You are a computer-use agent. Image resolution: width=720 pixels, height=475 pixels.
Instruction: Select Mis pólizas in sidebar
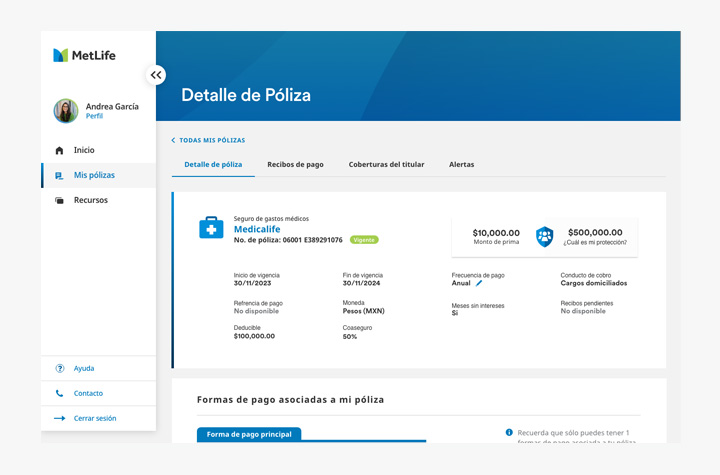coord(94,175)
